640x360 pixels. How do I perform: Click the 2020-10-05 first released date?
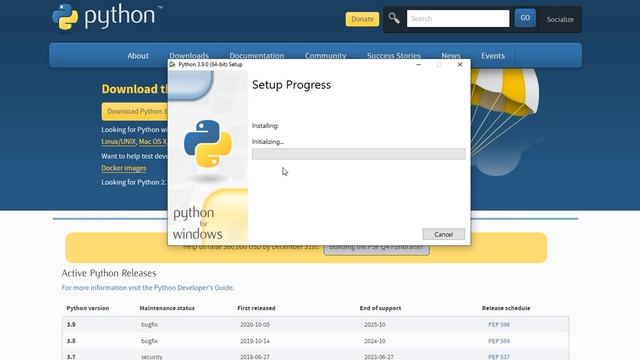[x=255, y=324]
